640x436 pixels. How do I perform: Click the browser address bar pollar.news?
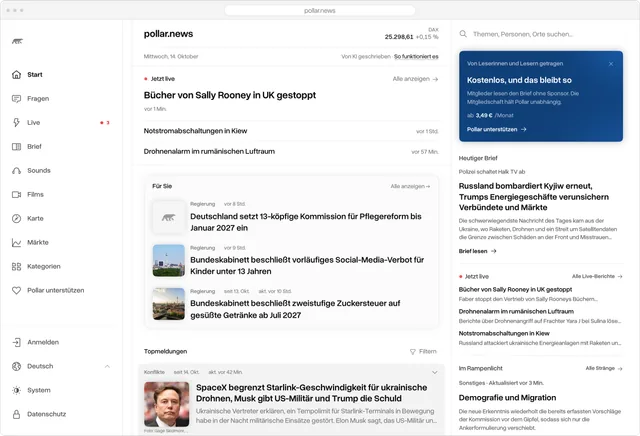tap(320, 11)
